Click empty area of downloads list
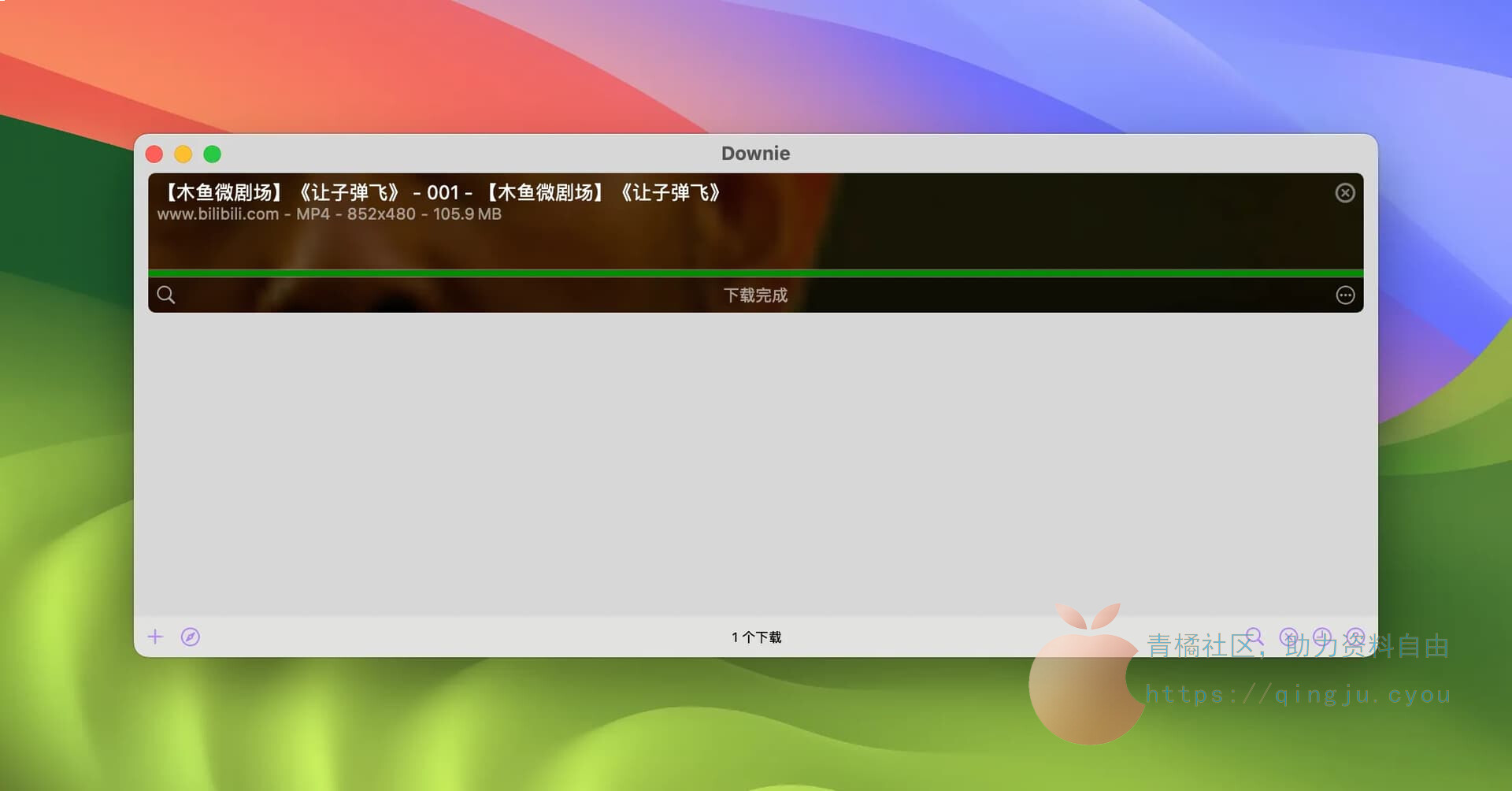 coord(756,465)
